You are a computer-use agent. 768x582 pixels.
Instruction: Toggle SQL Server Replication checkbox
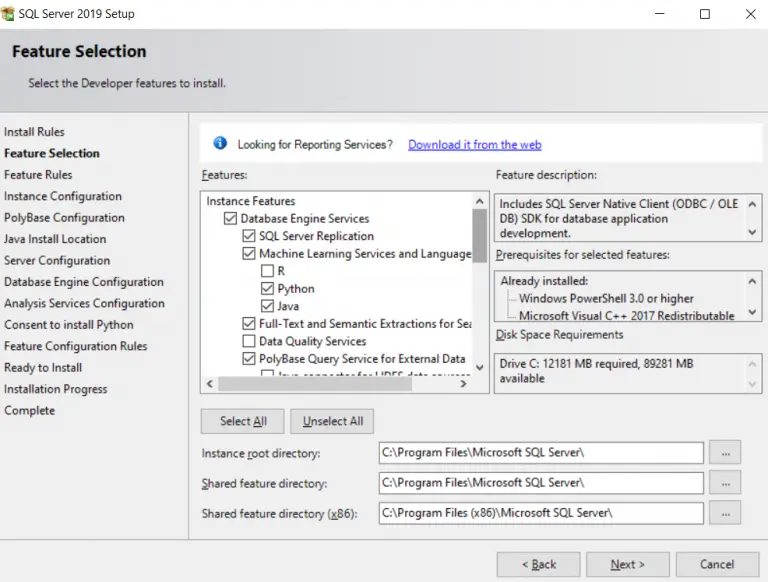coord(249,236)
